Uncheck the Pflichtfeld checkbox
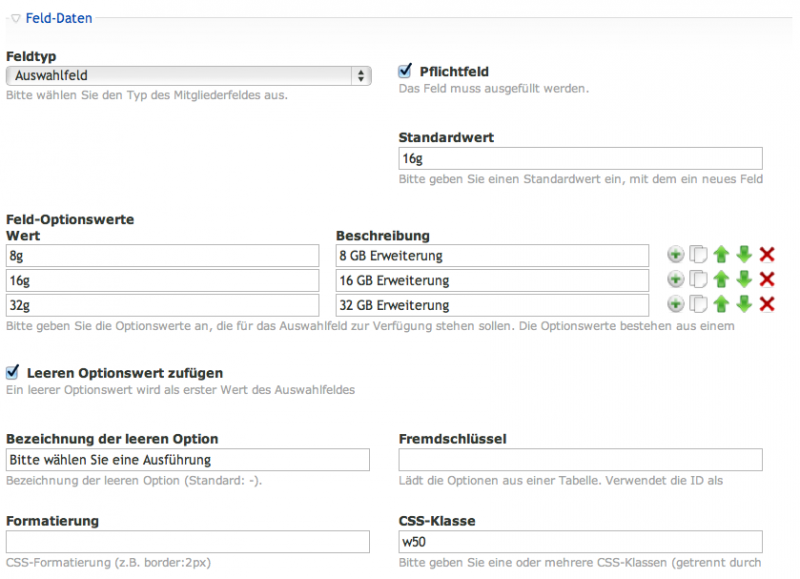 tap(404, 70)
